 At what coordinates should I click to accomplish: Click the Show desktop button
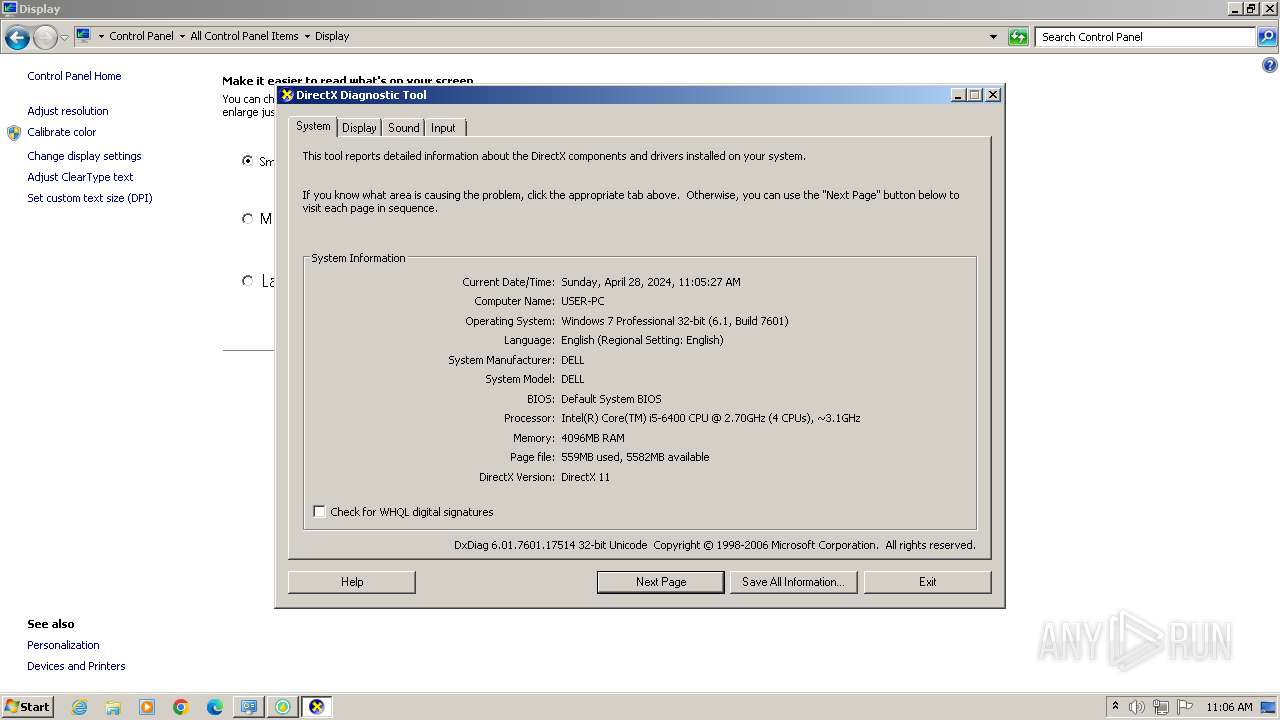click(x=1270, y=707)
